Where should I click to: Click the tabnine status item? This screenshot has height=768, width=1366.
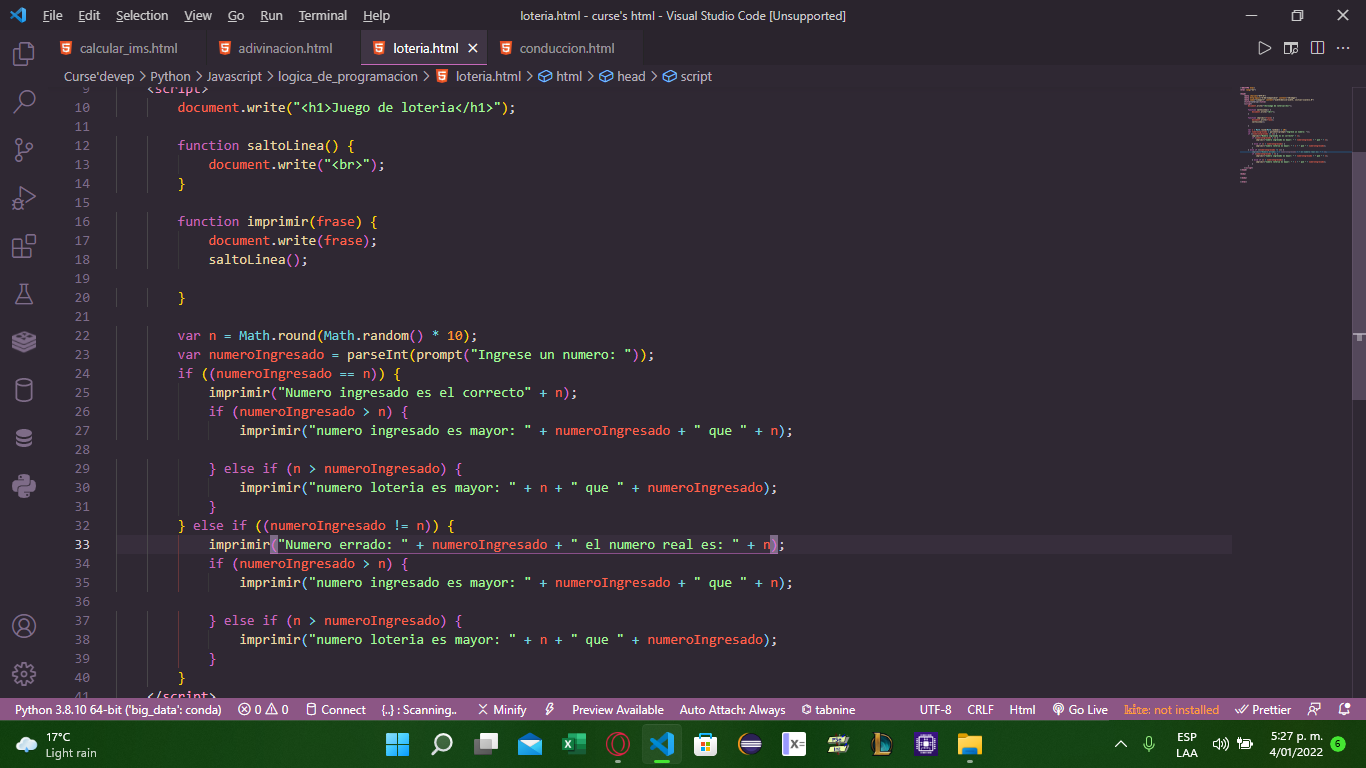[828, 709]
